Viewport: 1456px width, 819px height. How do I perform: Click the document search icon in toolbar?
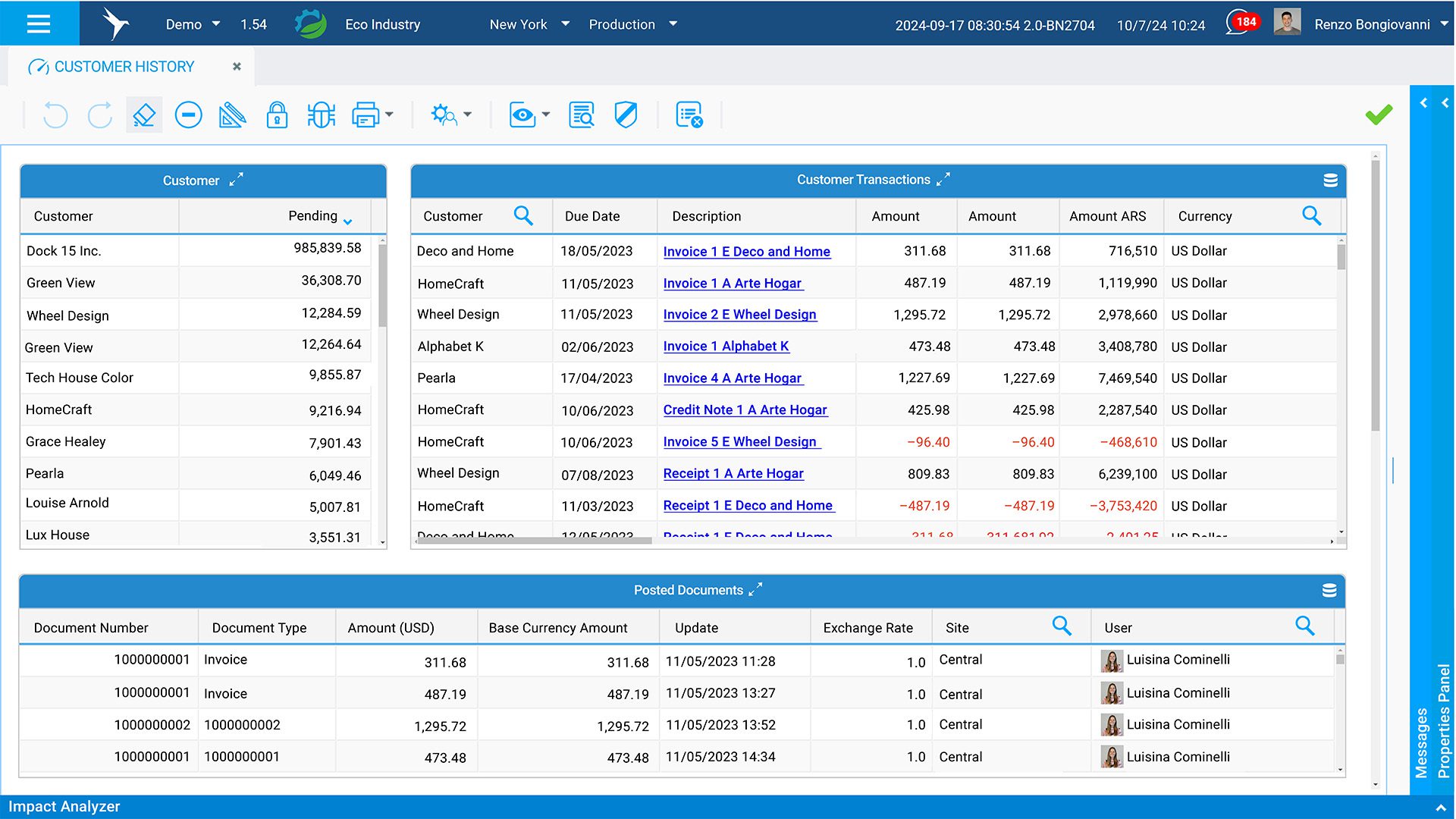pos(582,115)
